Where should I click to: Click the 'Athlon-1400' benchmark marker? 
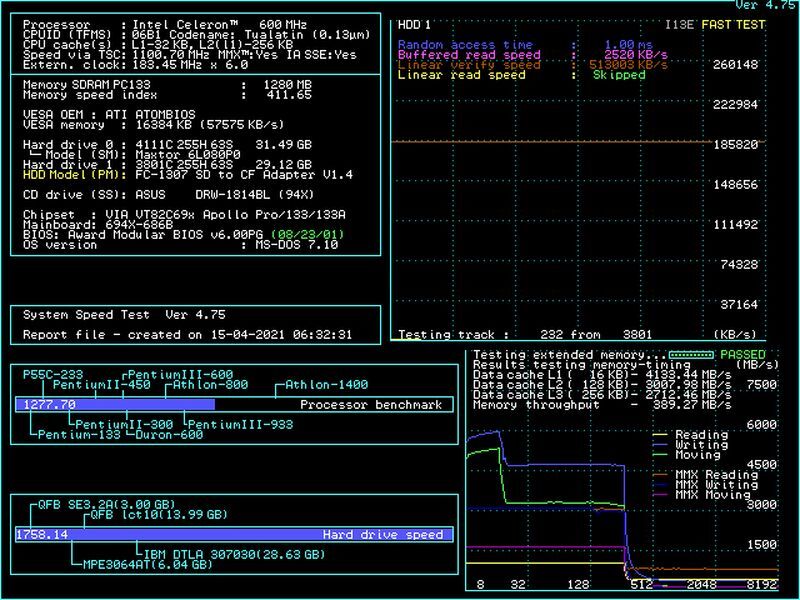point(327,385)
